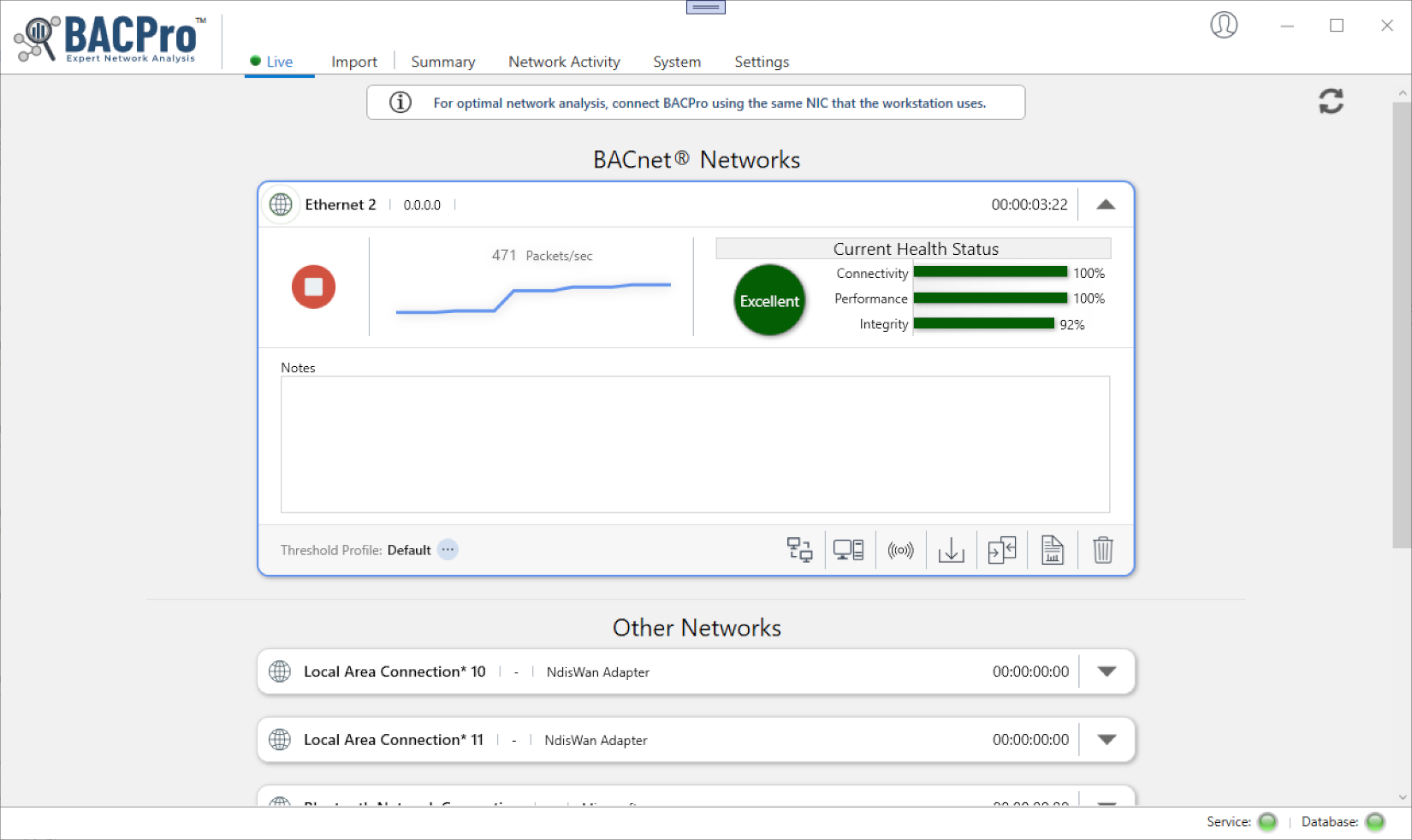Click the info icon in the banner
This screenshot has height=840, width=1412.
pyautogui.click(x=400, y=103)
